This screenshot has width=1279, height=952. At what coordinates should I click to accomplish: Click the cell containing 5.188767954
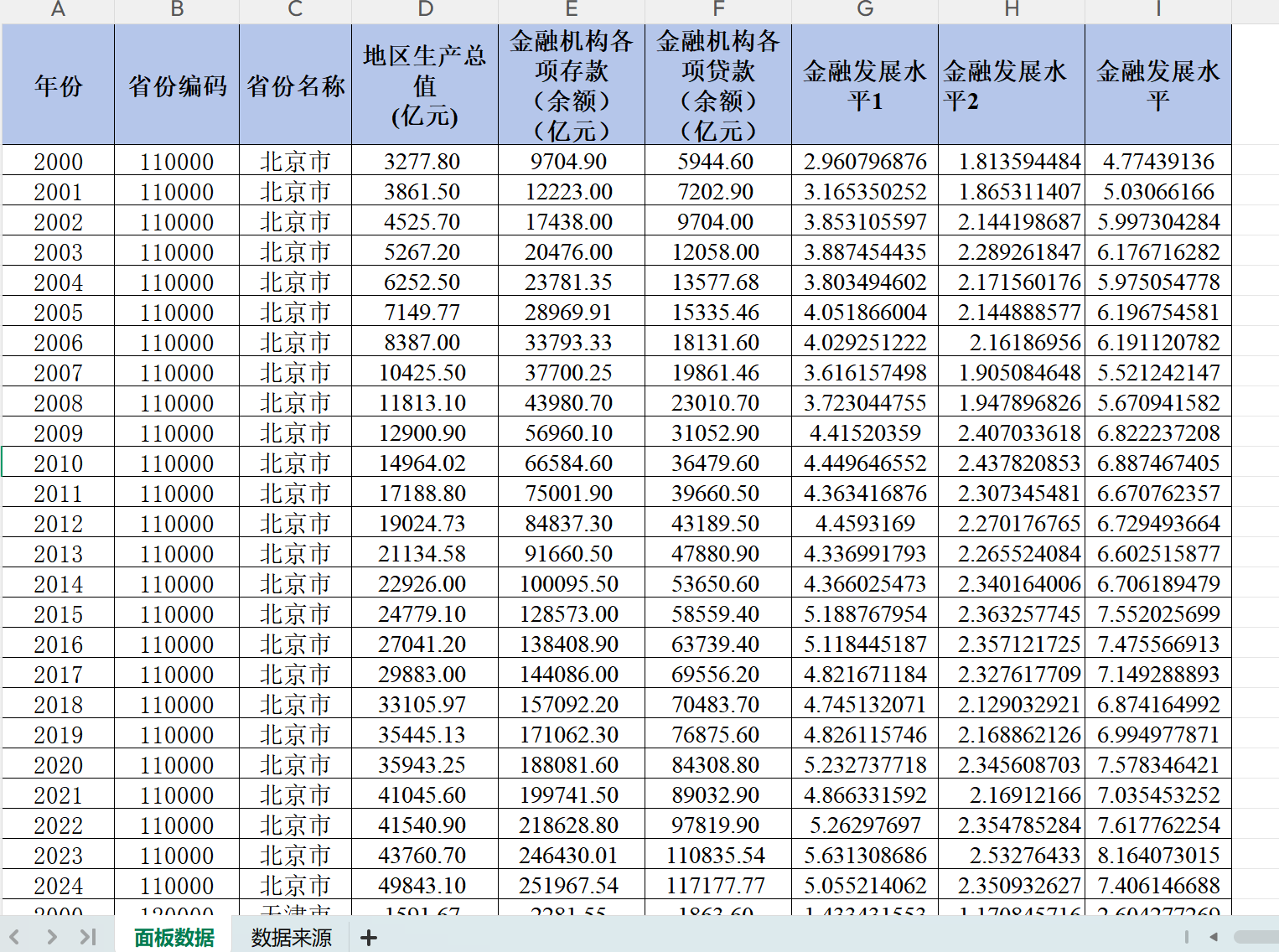(865, 613)
